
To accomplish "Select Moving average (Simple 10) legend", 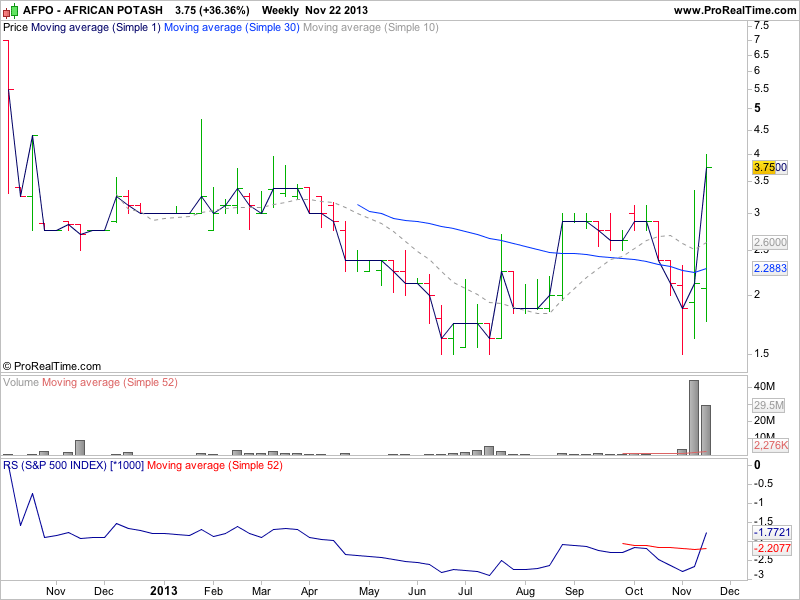I will (371, 28).
